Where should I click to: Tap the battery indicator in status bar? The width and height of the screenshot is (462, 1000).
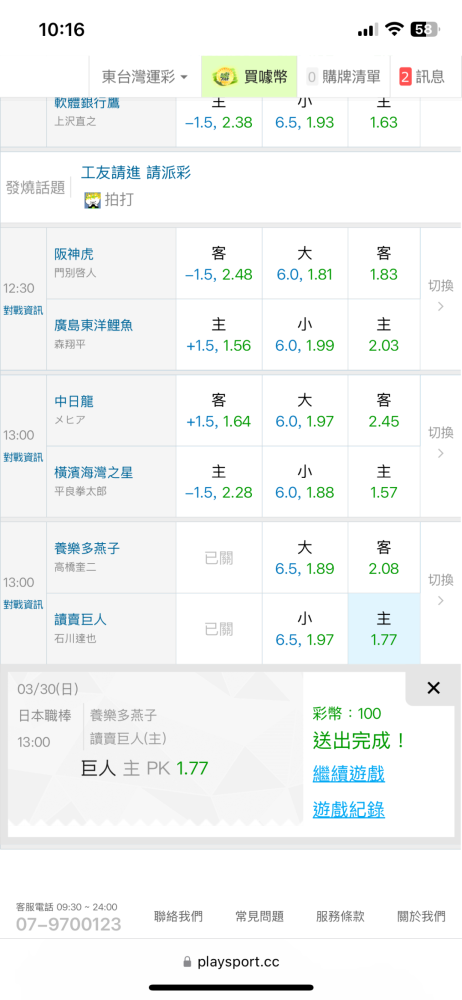[x=427, y=29]
